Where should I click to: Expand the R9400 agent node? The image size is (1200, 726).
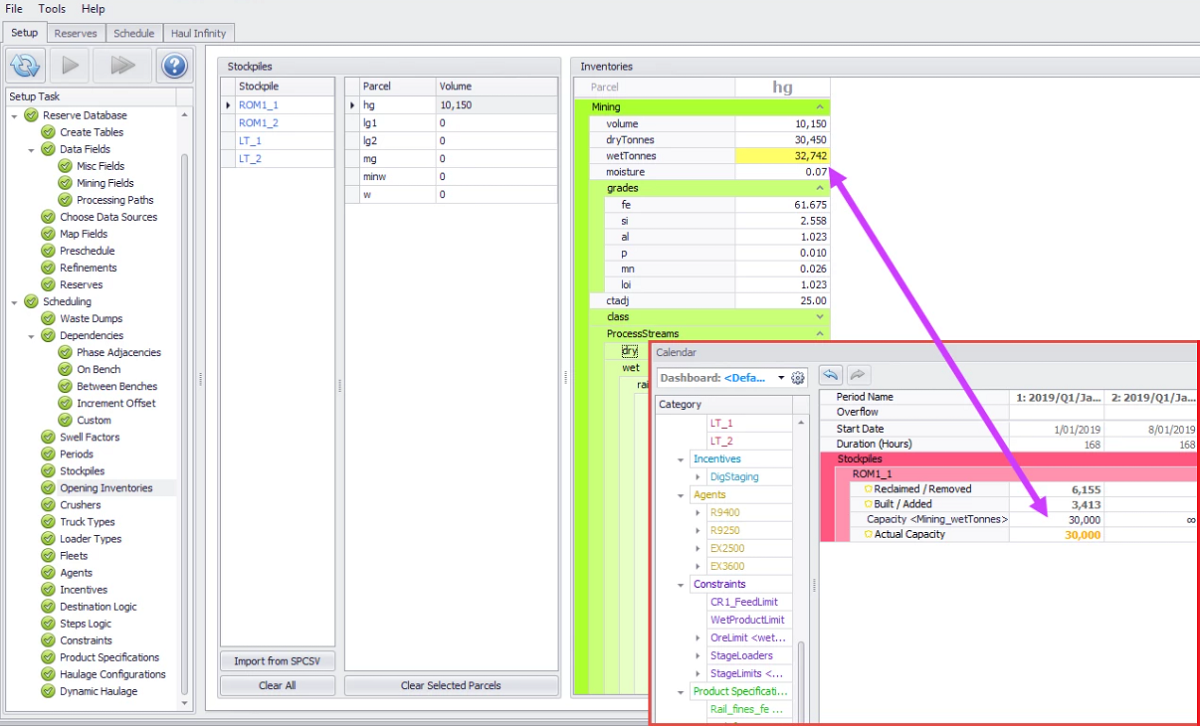698,513
